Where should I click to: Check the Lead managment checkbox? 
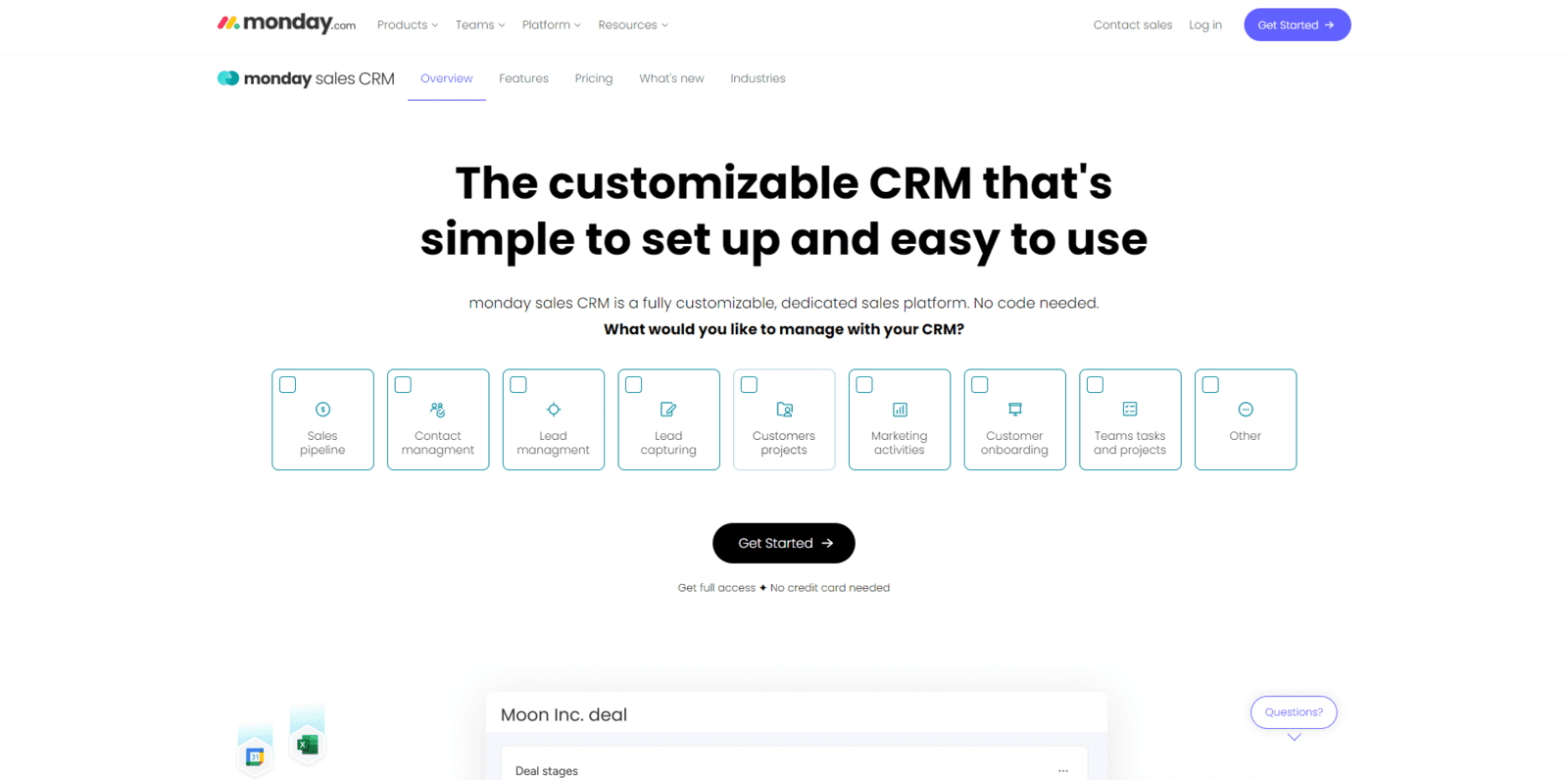tap(518, 385)
